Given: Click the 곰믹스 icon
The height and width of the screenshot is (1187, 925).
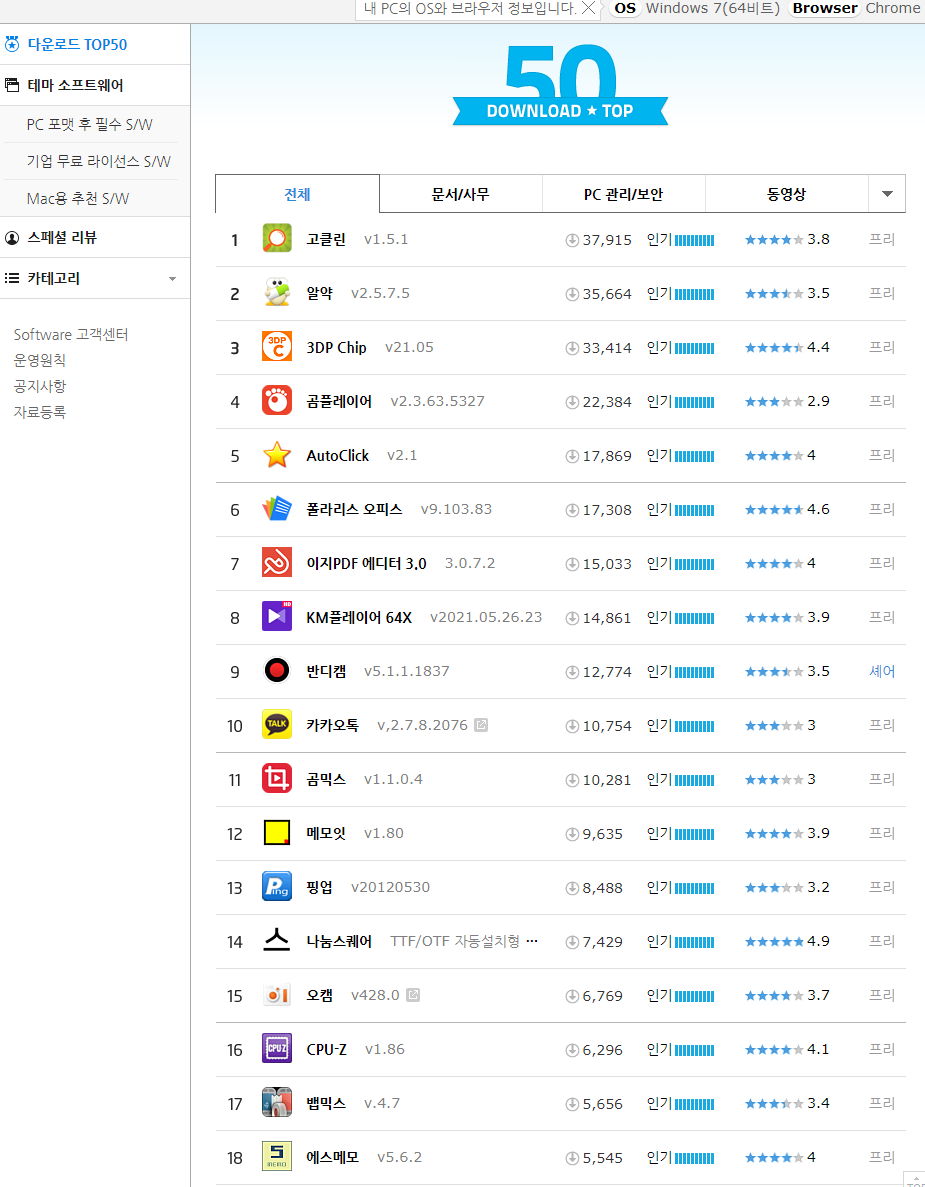Looking at the screenshot, I should (x=277, y=779).
